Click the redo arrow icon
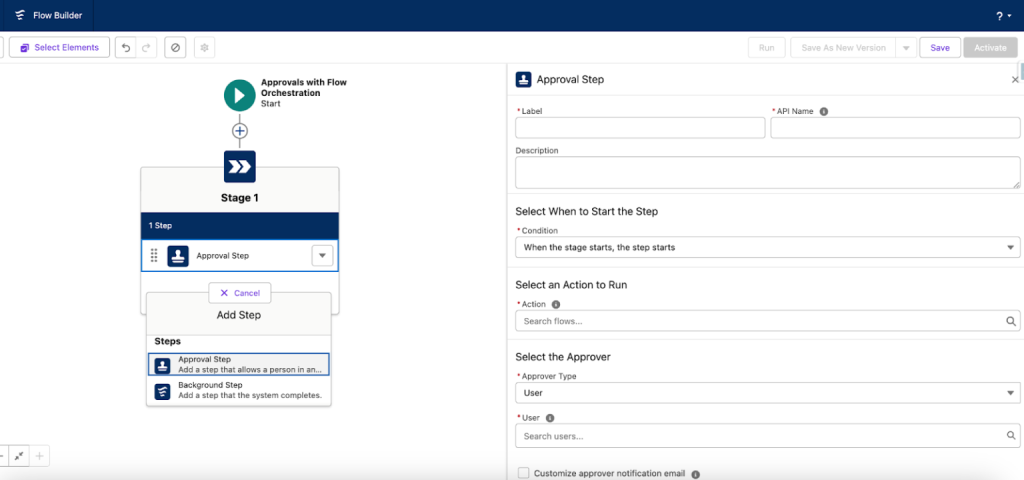Screen dimensions: 1024x480 [x=146, y=48]
